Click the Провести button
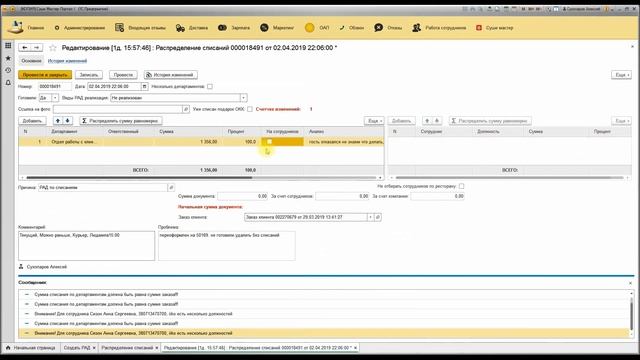640x360 pixels. pos(123,75)
